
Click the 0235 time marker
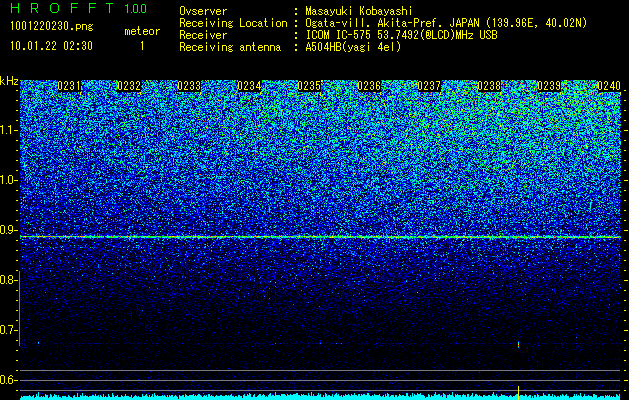[x=309, y=86]
